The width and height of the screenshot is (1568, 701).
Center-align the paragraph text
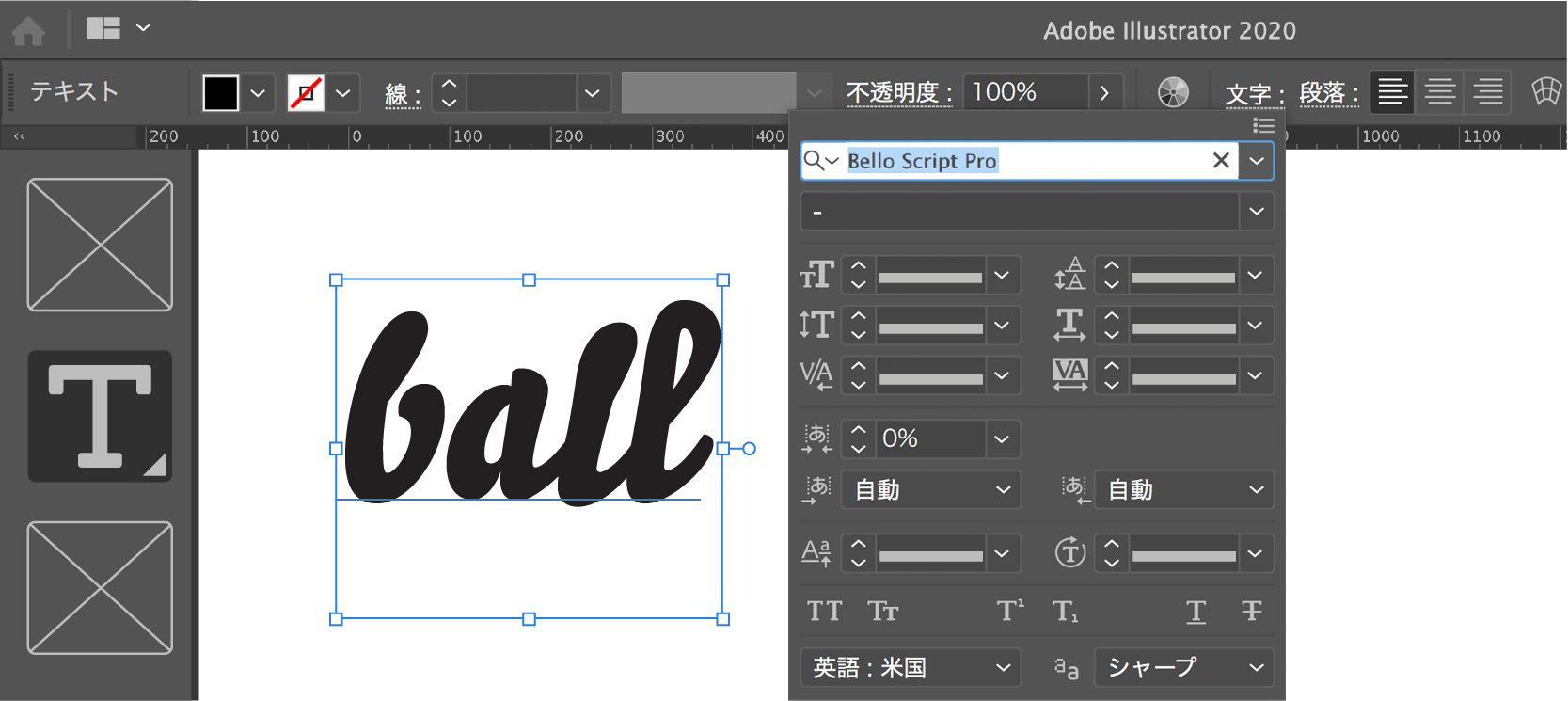tap(1440, 92)
